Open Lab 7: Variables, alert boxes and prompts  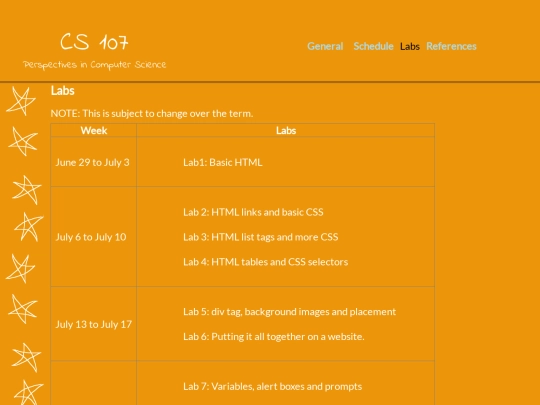click(x=272, y=386)
